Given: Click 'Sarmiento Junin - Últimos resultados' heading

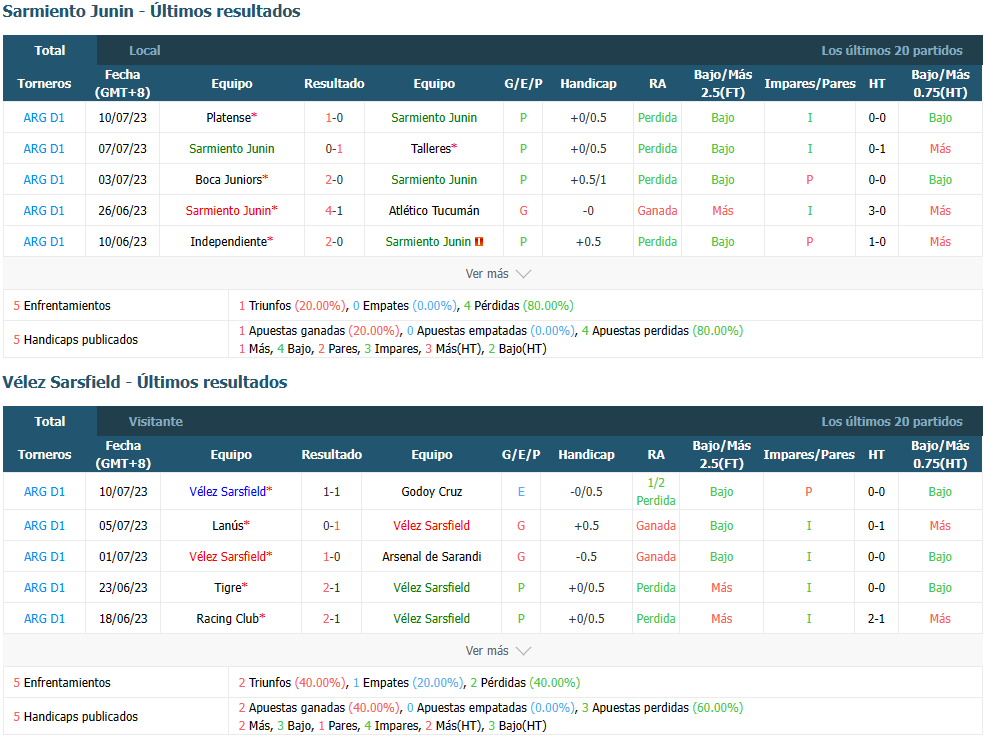Looking at the screenshot, I should 151,11.
